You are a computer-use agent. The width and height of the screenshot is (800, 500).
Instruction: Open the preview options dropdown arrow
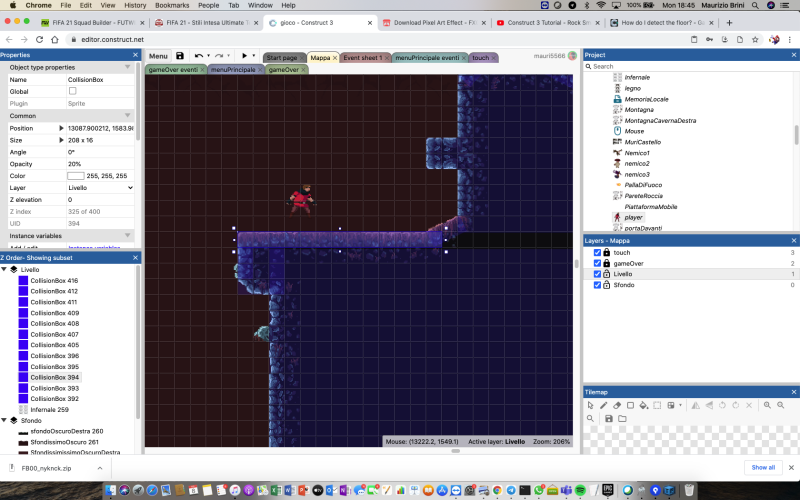pos(254,56)
